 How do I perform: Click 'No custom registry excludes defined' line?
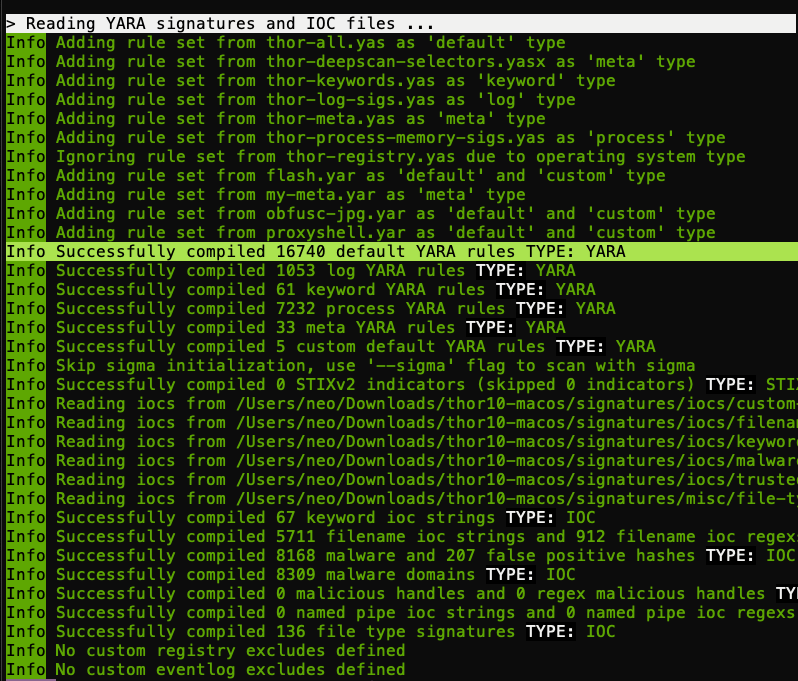click(230, 651)
